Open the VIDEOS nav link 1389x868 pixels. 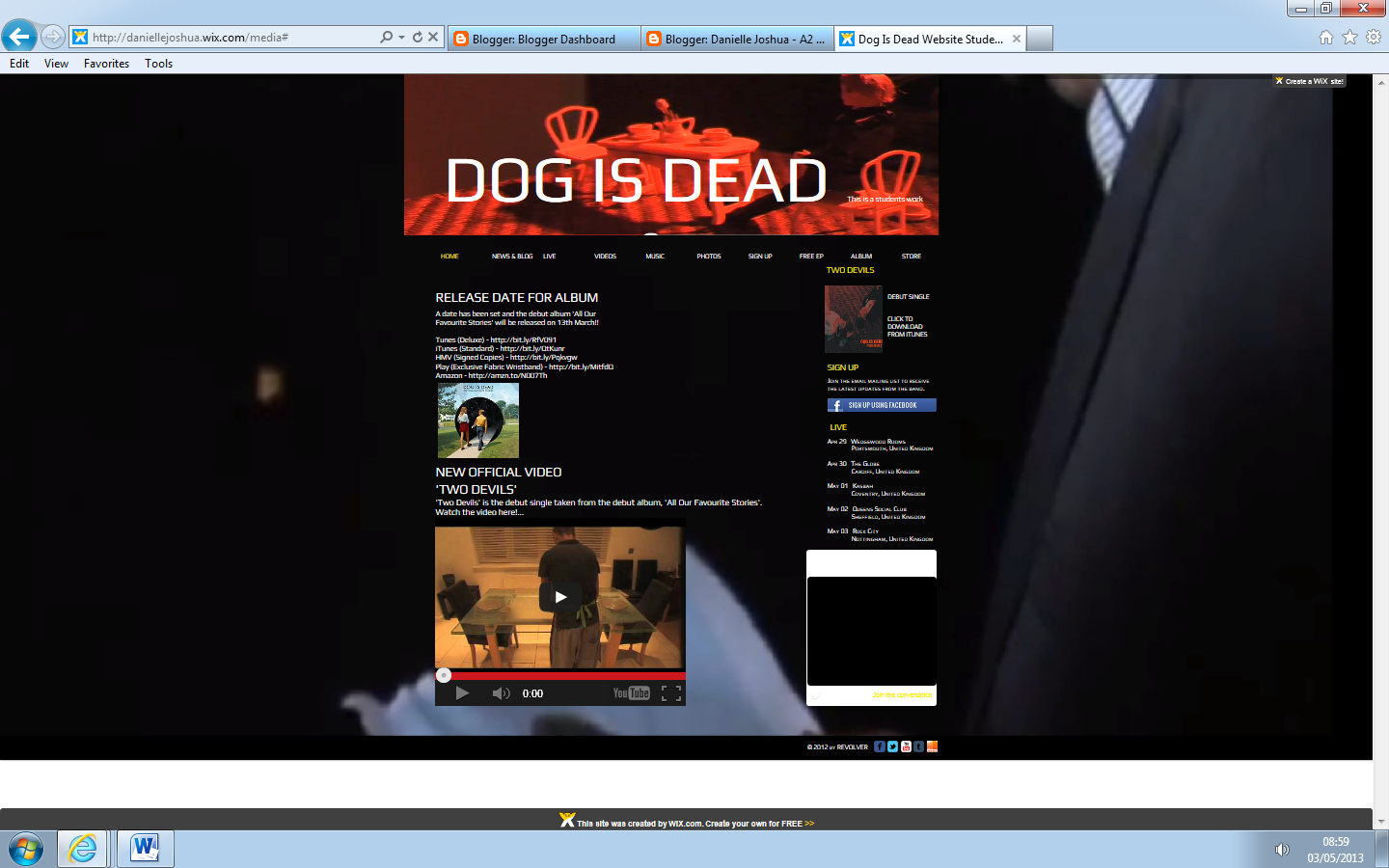tap(605, 257)
